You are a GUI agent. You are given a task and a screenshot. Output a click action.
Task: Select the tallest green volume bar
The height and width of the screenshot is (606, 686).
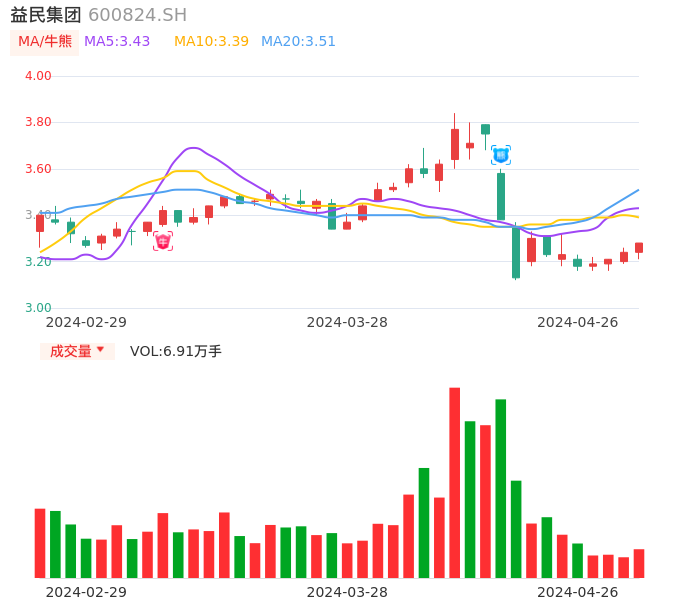click(x=501, y=488)
